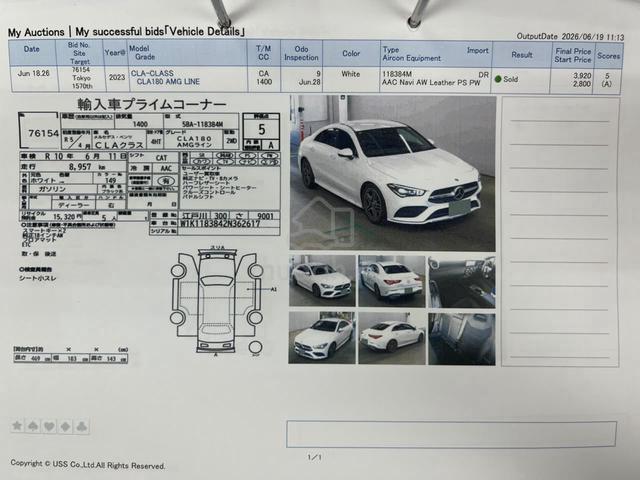
Task: Open the rear view thumbnail with taillights
Action: (392, 281)
